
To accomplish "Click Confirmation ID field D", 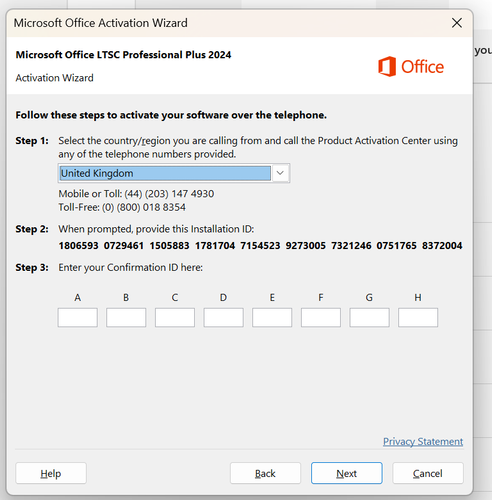I will coord(223,317).
